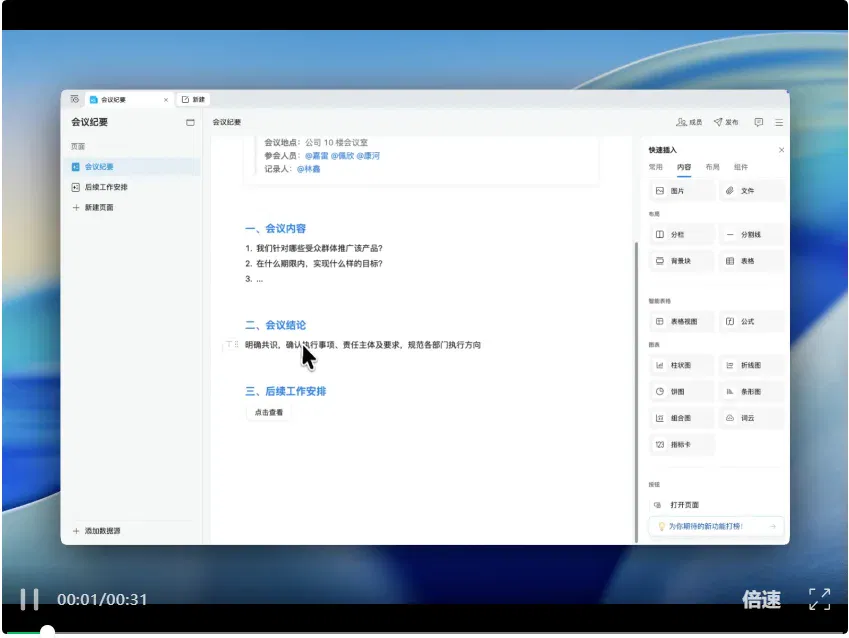Insert a 图片 (image) block

click(681, 191)
